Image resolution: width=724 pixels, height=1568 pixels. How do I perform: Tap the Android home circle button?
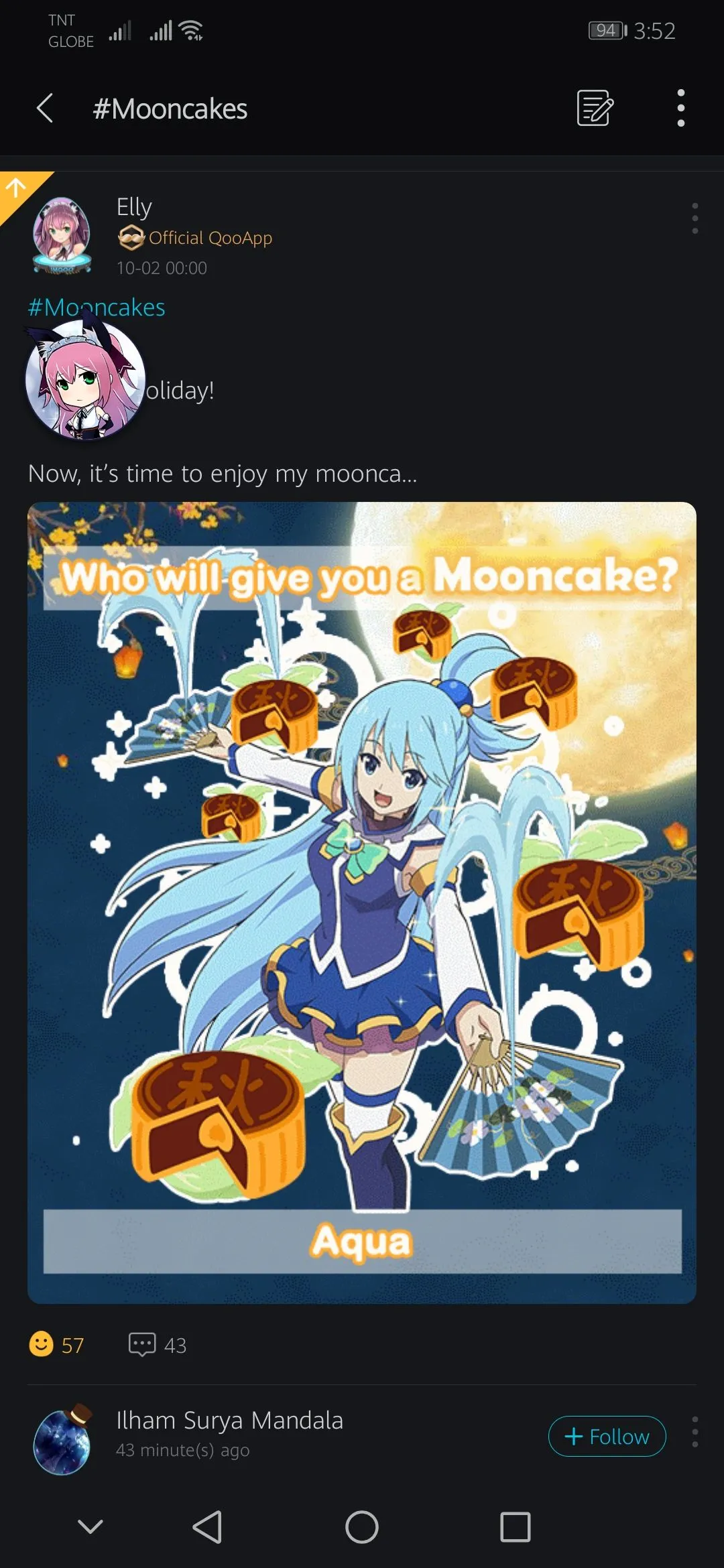tap(362, 1527)
